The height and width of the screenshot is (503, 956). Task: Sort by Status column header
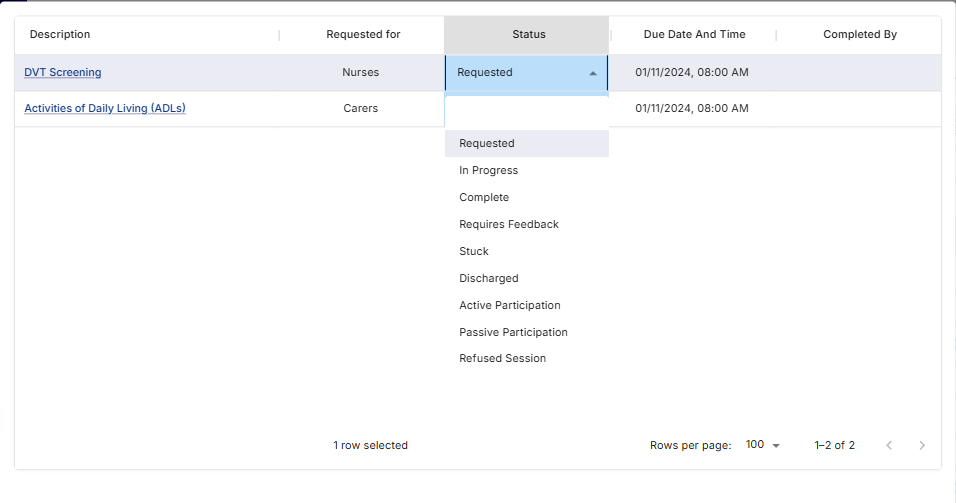[529, 34]
